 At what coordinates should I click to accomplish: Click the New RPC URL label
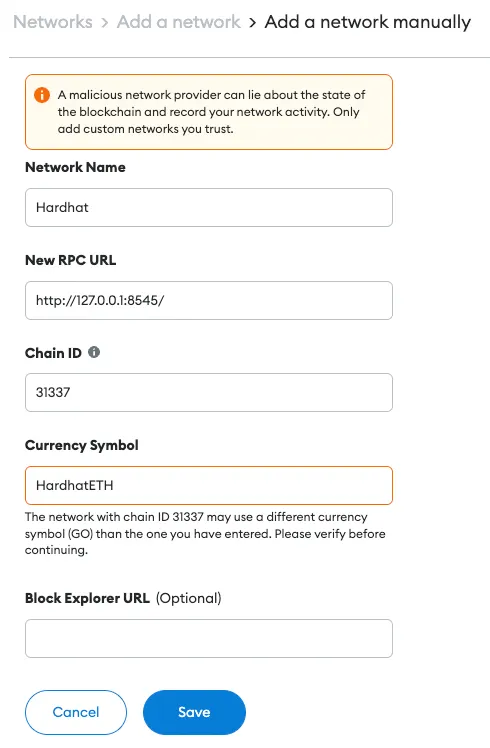71,260
